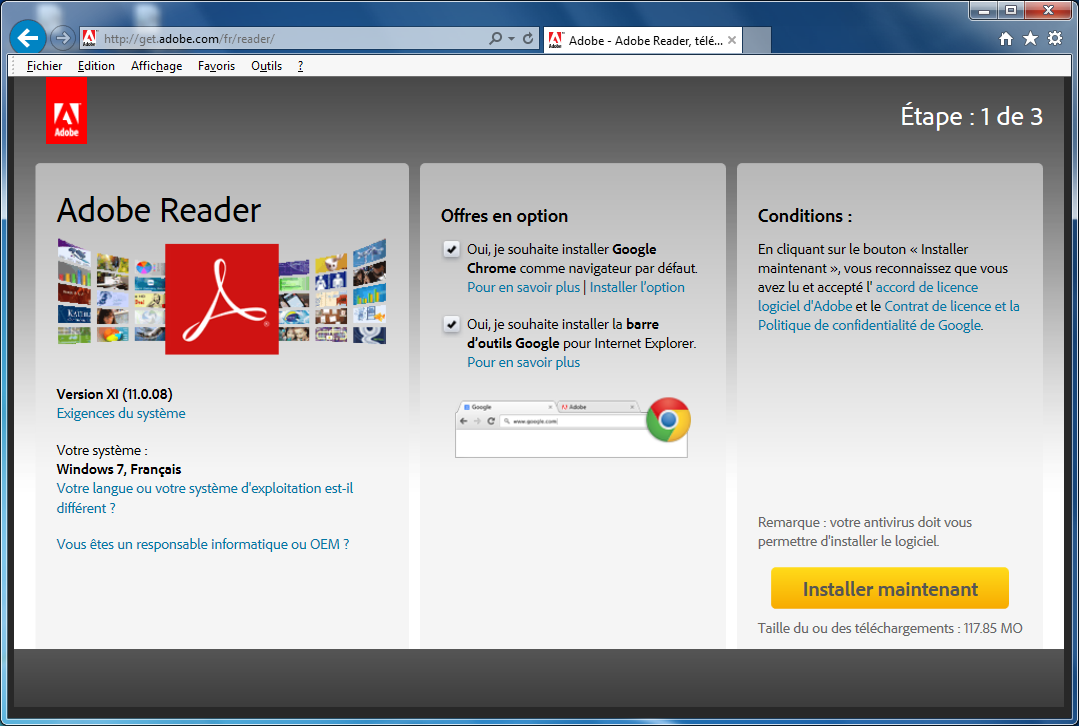This screenshot has width=1079, height=726.
Task: Click Installer l'option link
Action: (637, 288)
